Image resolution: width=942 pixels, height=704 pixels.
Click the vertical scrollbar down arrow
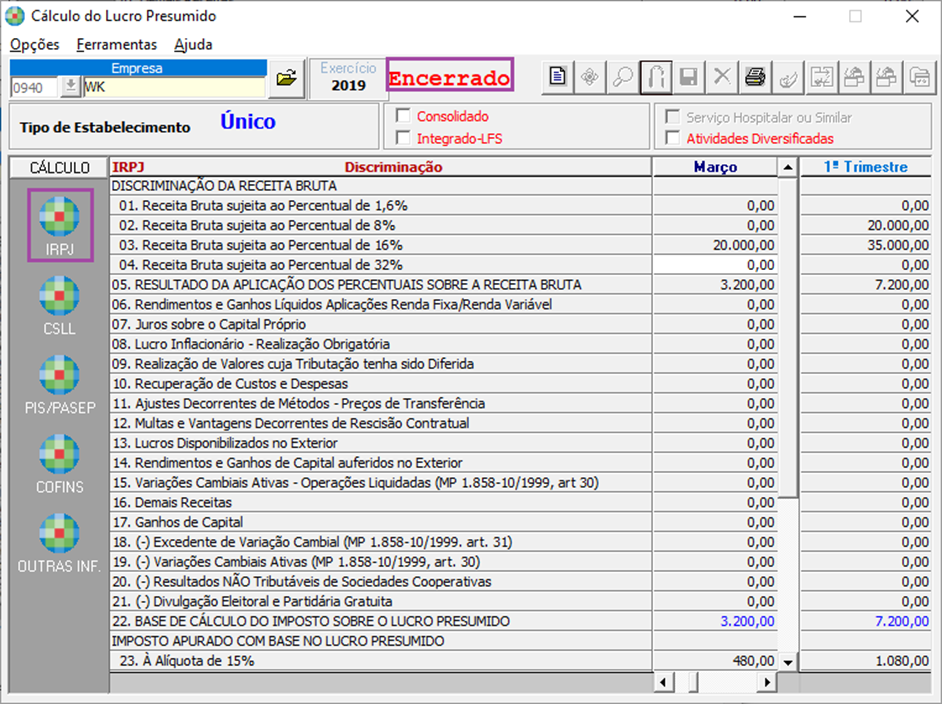[788, 663]
